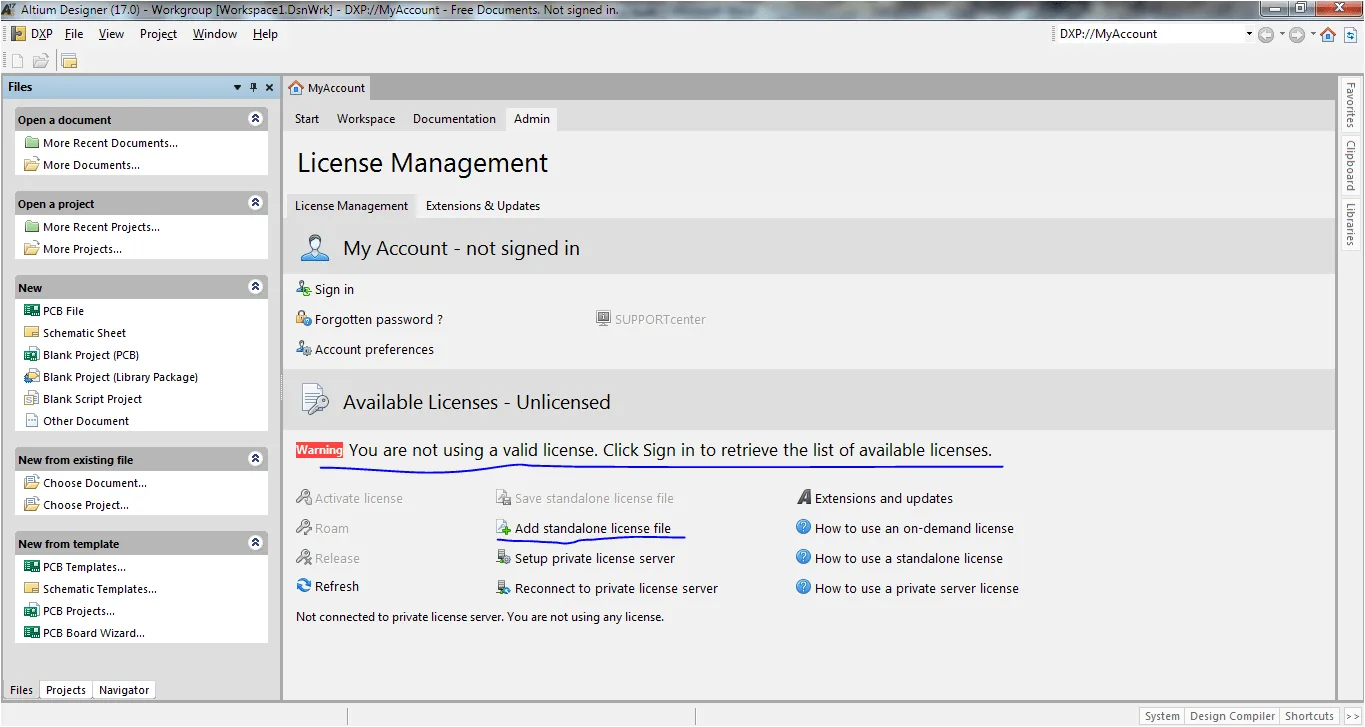Open the Libraries side panel

point(1350,225)
